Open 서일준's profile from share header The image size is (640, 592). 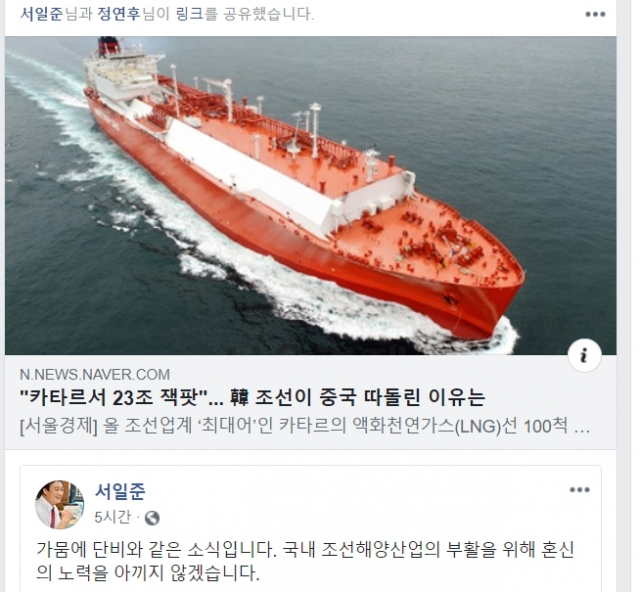pos(42,14)
